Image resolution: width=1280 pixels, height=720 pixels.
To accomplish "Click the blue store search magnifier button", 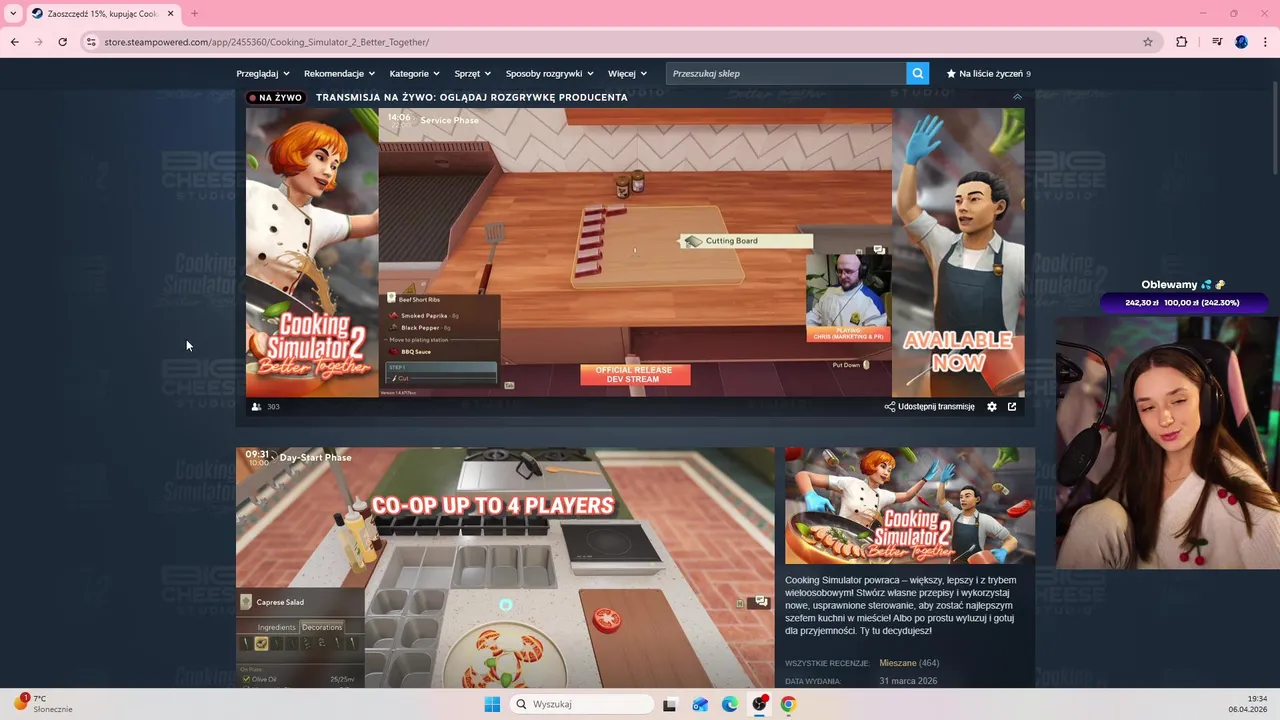I will tap(918, 73).
